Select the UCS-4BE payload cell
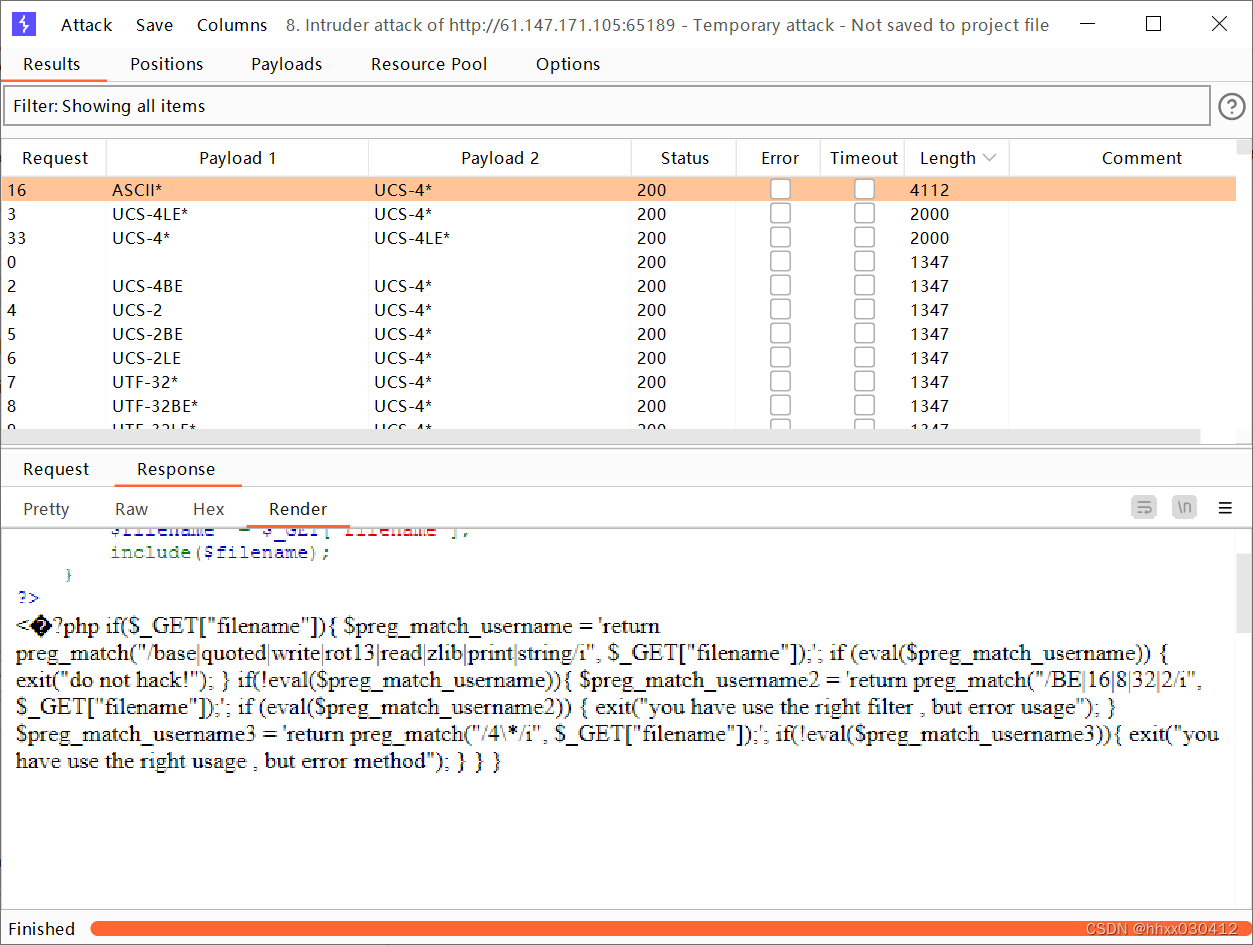Image resolution: width=1253 pixels, height=945 pixels. 238,285
